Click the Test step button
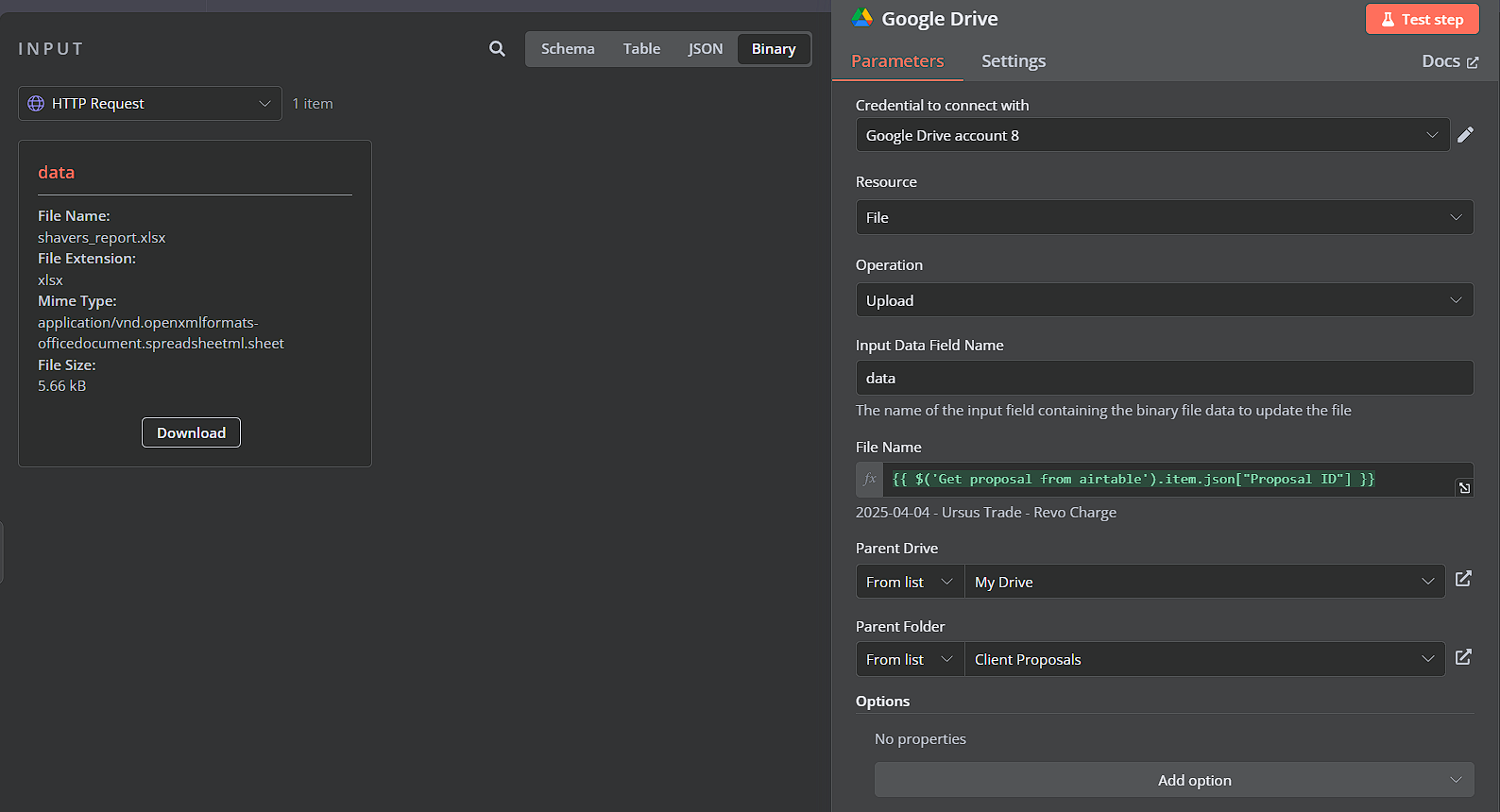Screen dimensions: 1500x812 [x=1422, y=19]
